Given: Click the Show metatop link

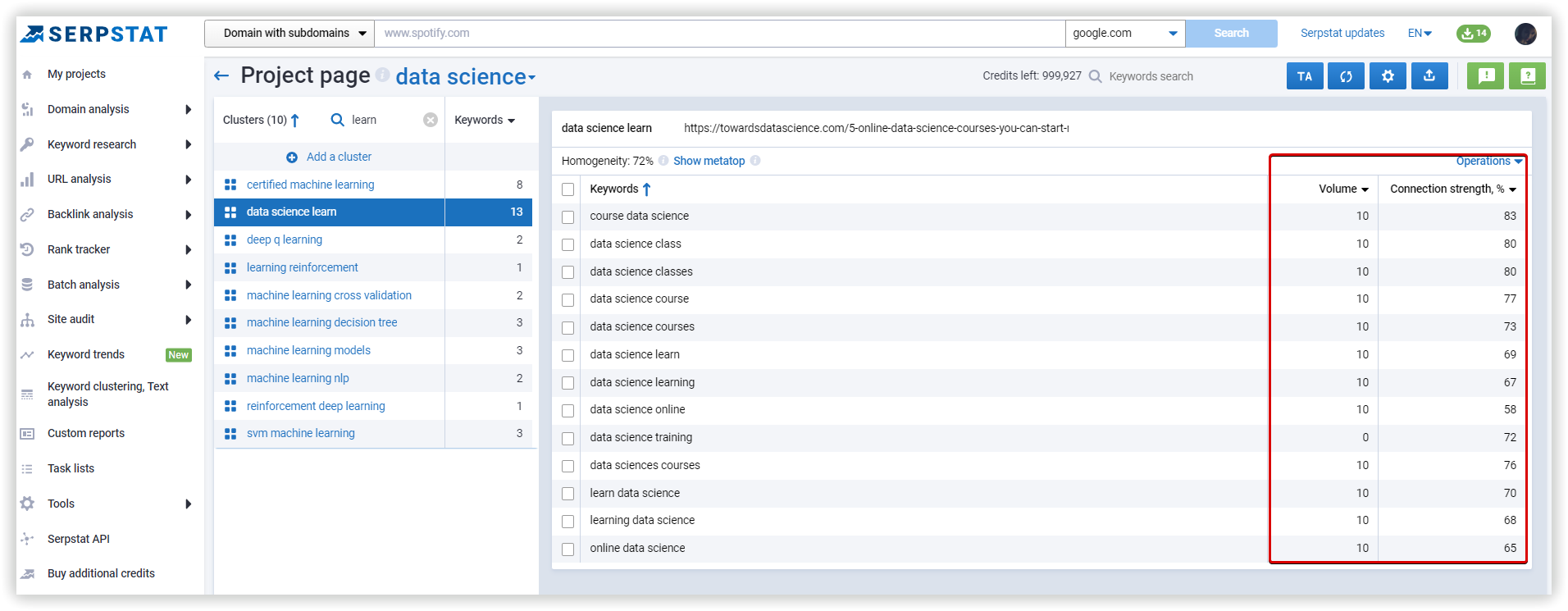Looking at the screenshot, I should click(709, 162).
